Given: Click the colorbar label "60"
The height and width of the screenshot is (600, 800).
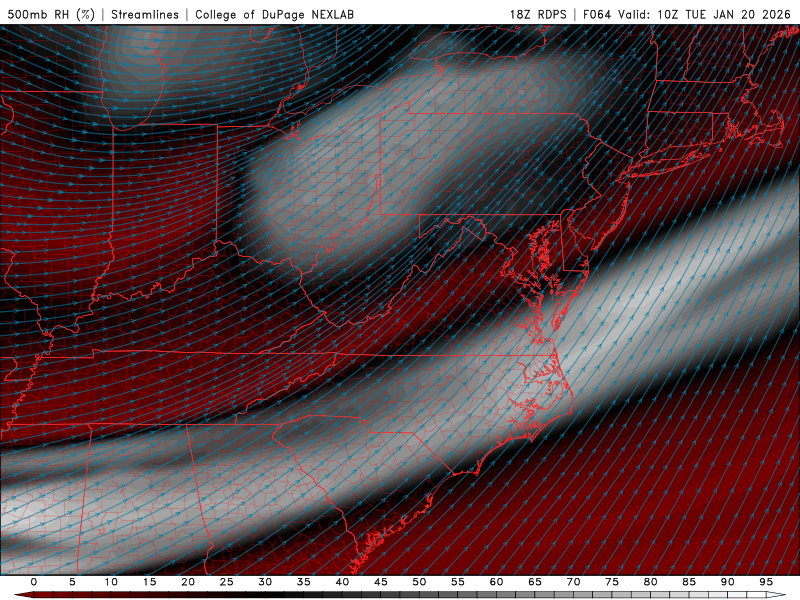Looking at the screenshot, I should point(496,582).
